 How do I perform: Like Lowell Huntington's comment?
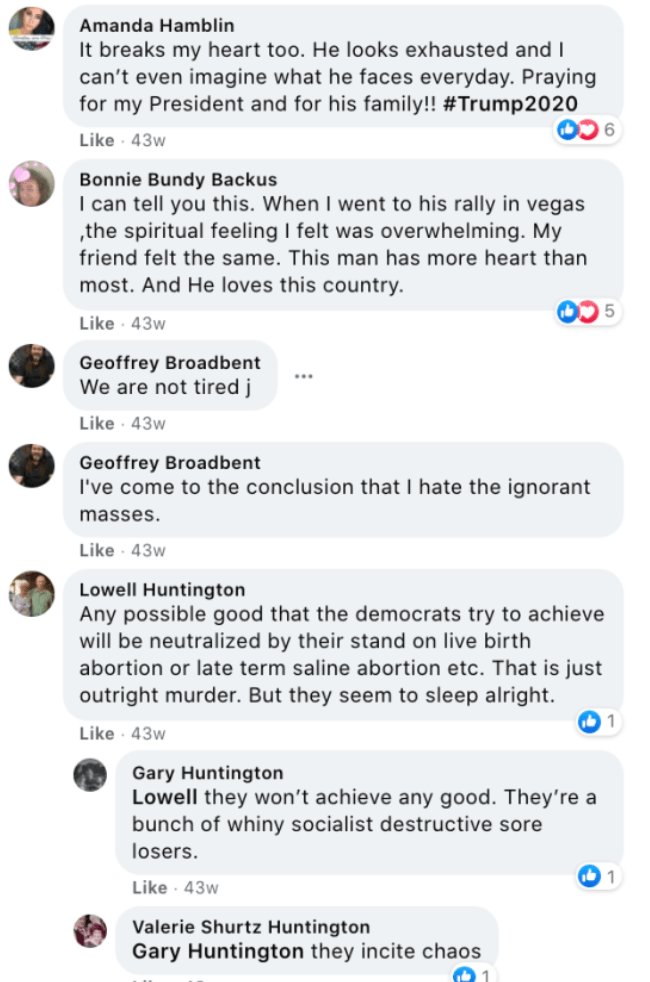click(x=97, y=733)
